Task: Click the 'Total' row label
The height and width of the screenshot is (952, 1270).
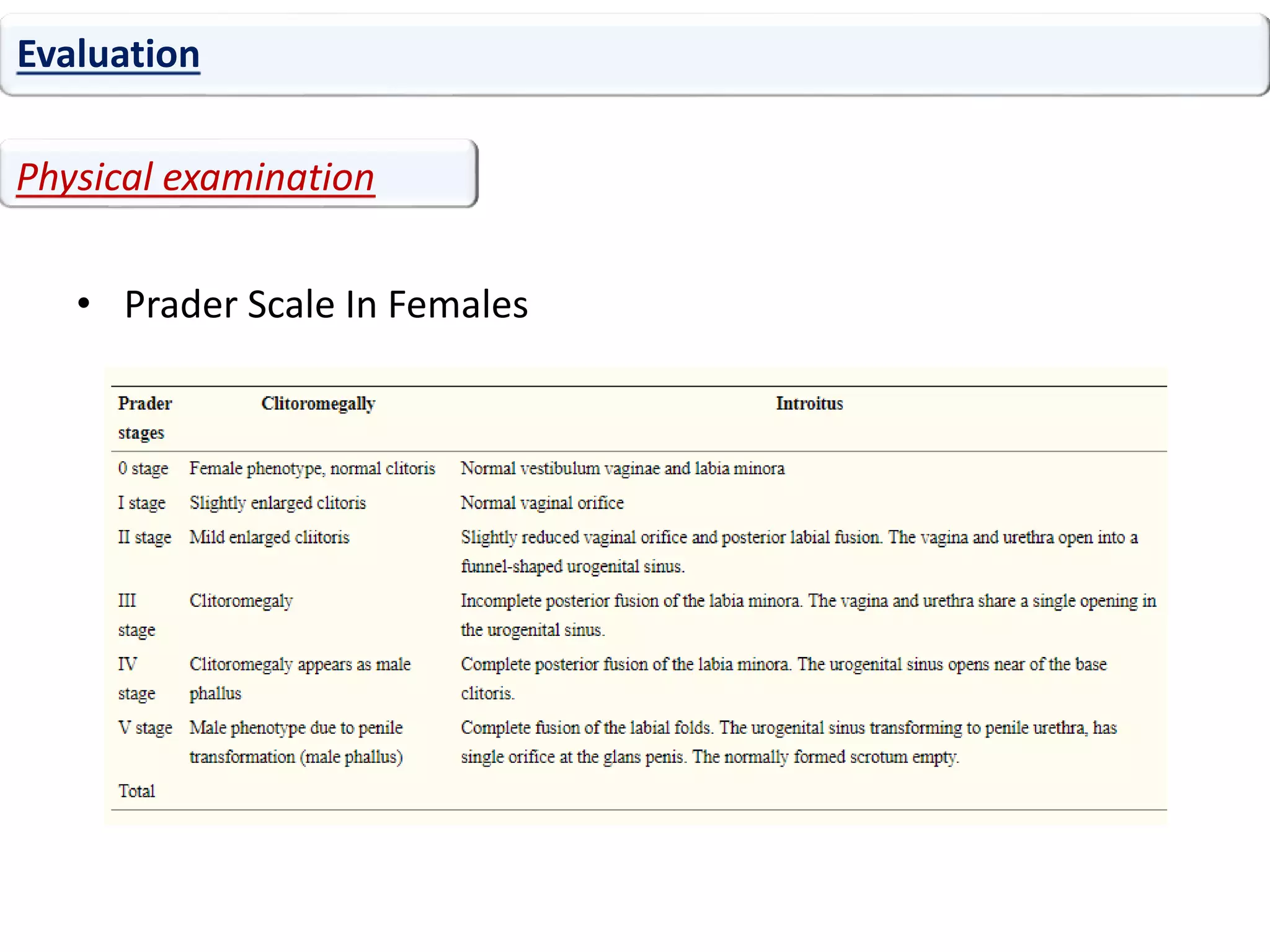Action: pos(136,791)
